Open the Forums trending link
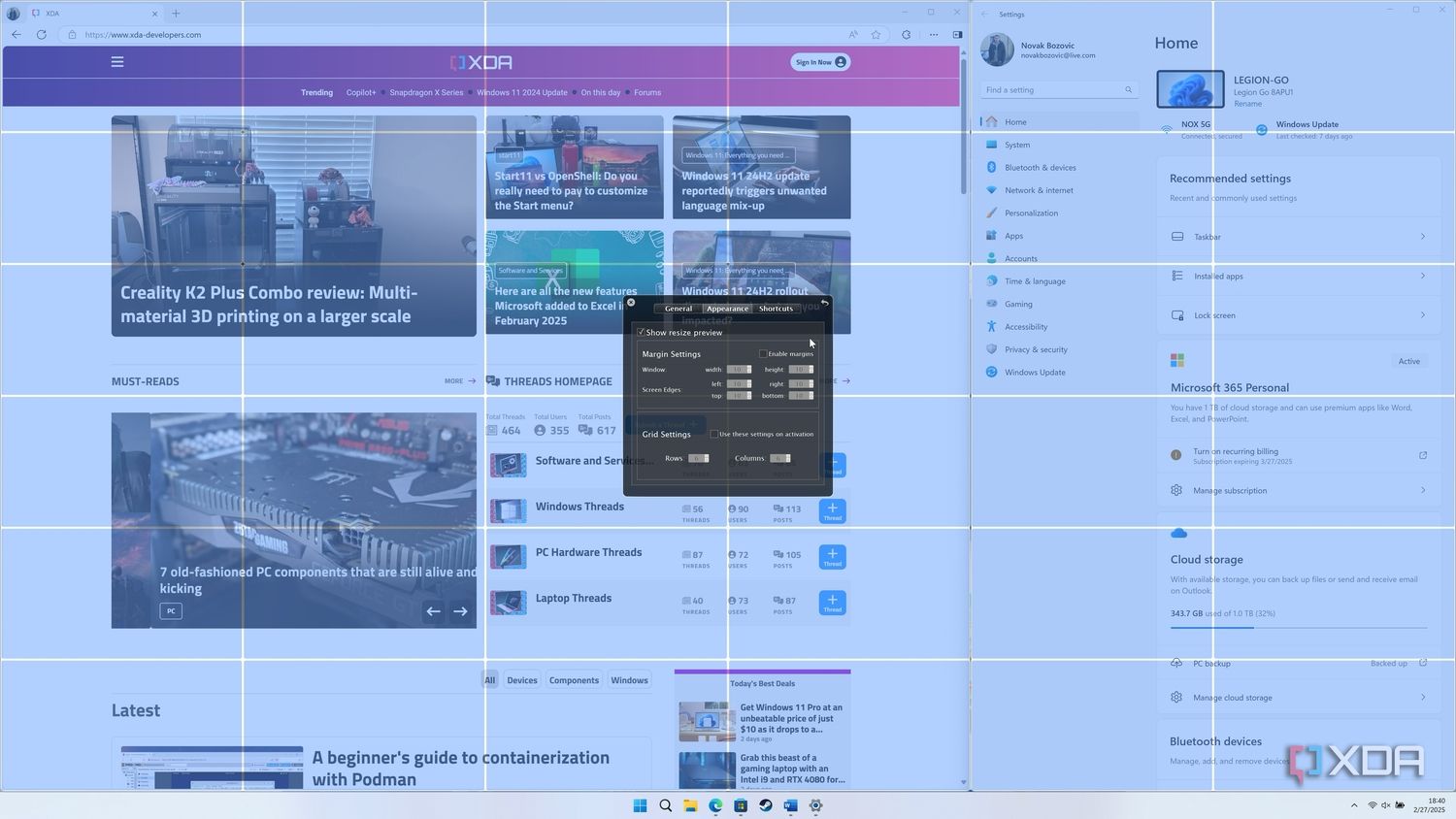 click(x=647, y=93)
